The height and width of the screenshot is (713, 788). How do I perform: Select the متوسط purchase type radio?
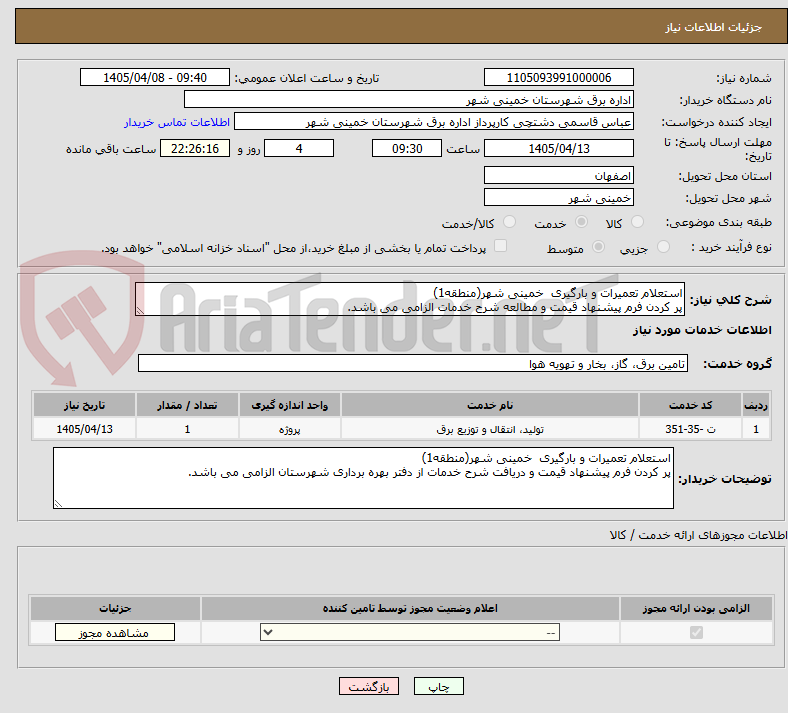598,247
